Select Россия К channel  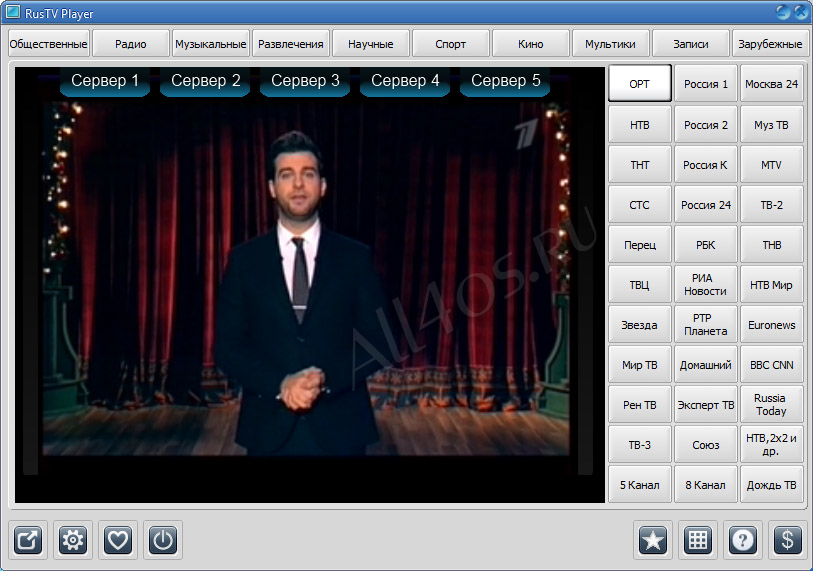coord(705,164)
